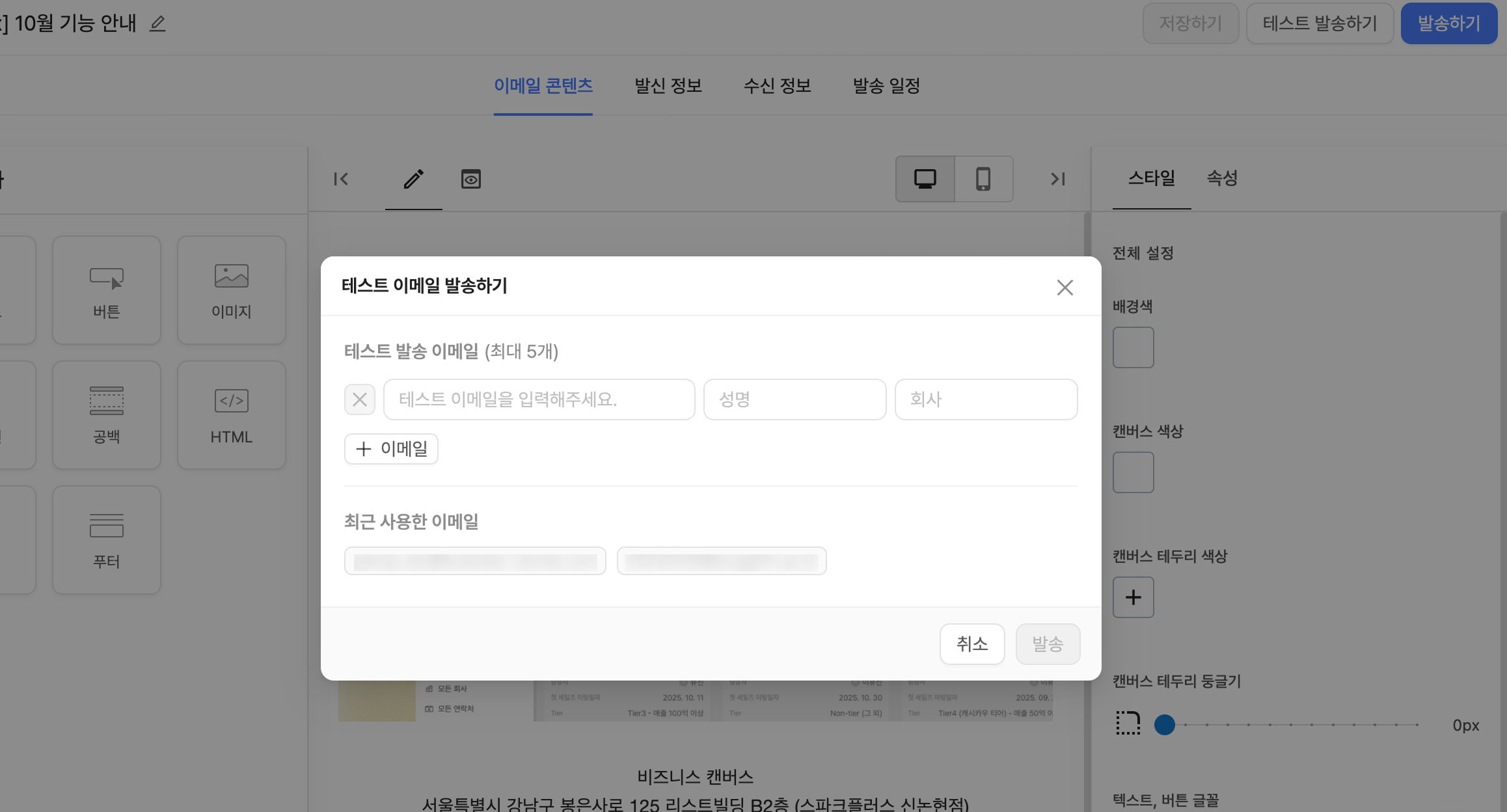1507x812 pixels.
Task: Add another email with + 이메일
Action: tap(391, 449)
